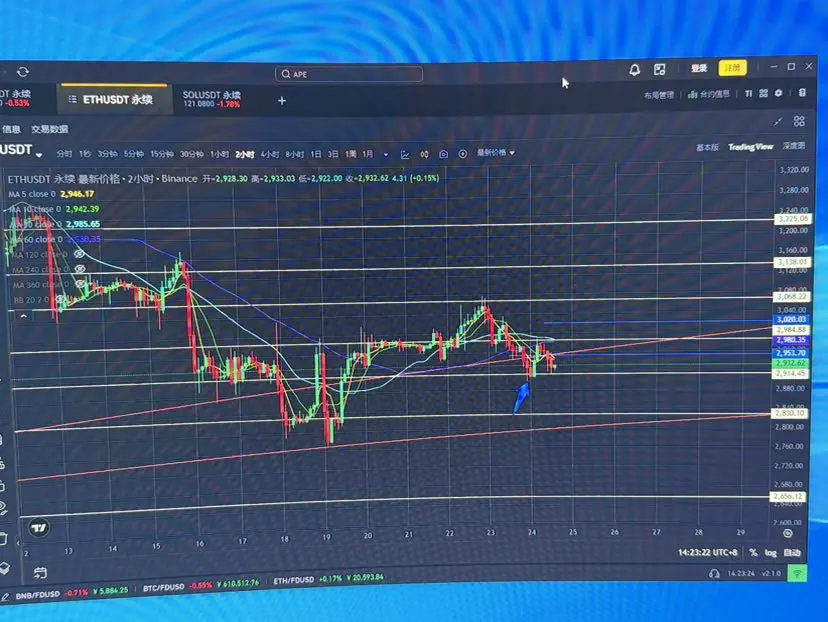Click the MA 10 close indicator legend
Viewport: 828px width, 622px height.
[54, 209]
